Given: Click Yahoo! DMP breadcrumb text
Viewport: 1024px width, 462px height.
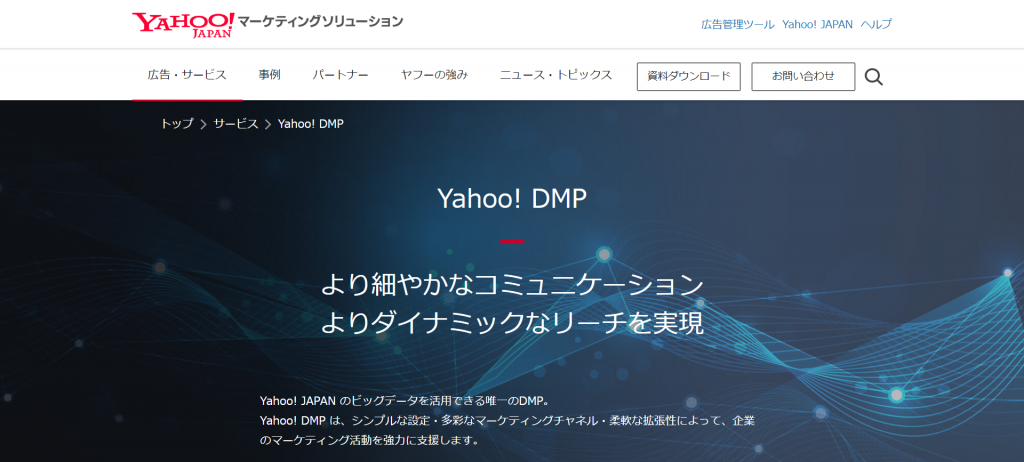Looking at the screenshot, I should coord(311,124).
